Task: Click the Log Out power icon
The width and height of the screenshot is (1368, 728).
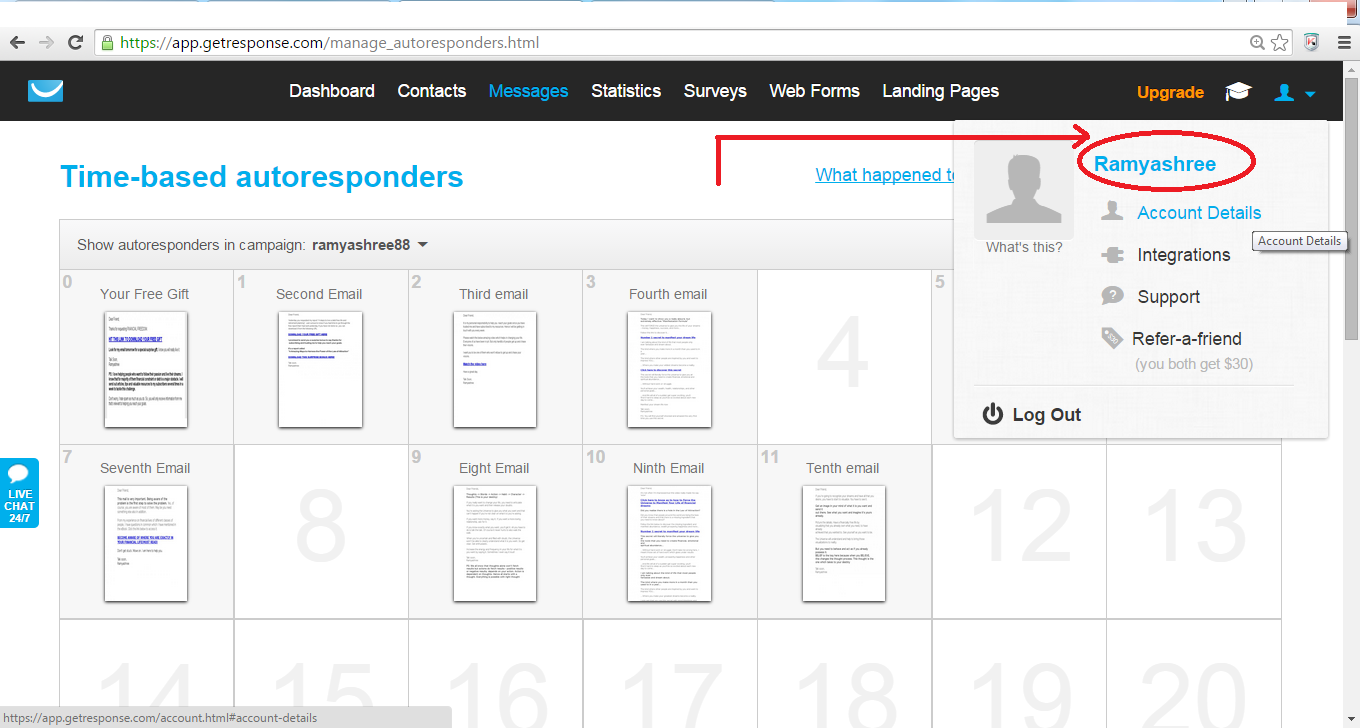Action: 992,414
